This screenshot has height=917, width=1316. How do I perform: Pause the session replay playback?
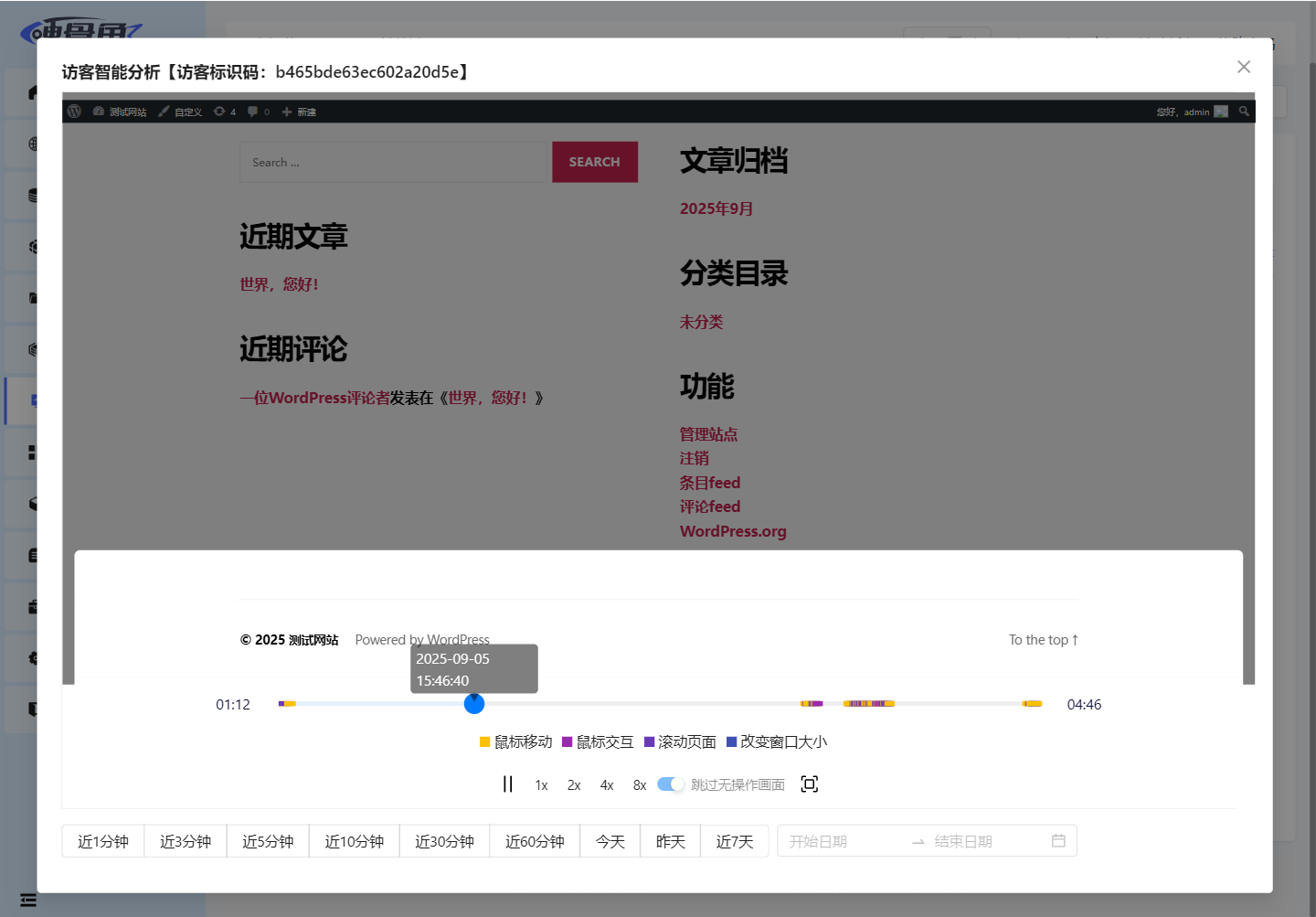pyautogui.click(x=507, y=784)
